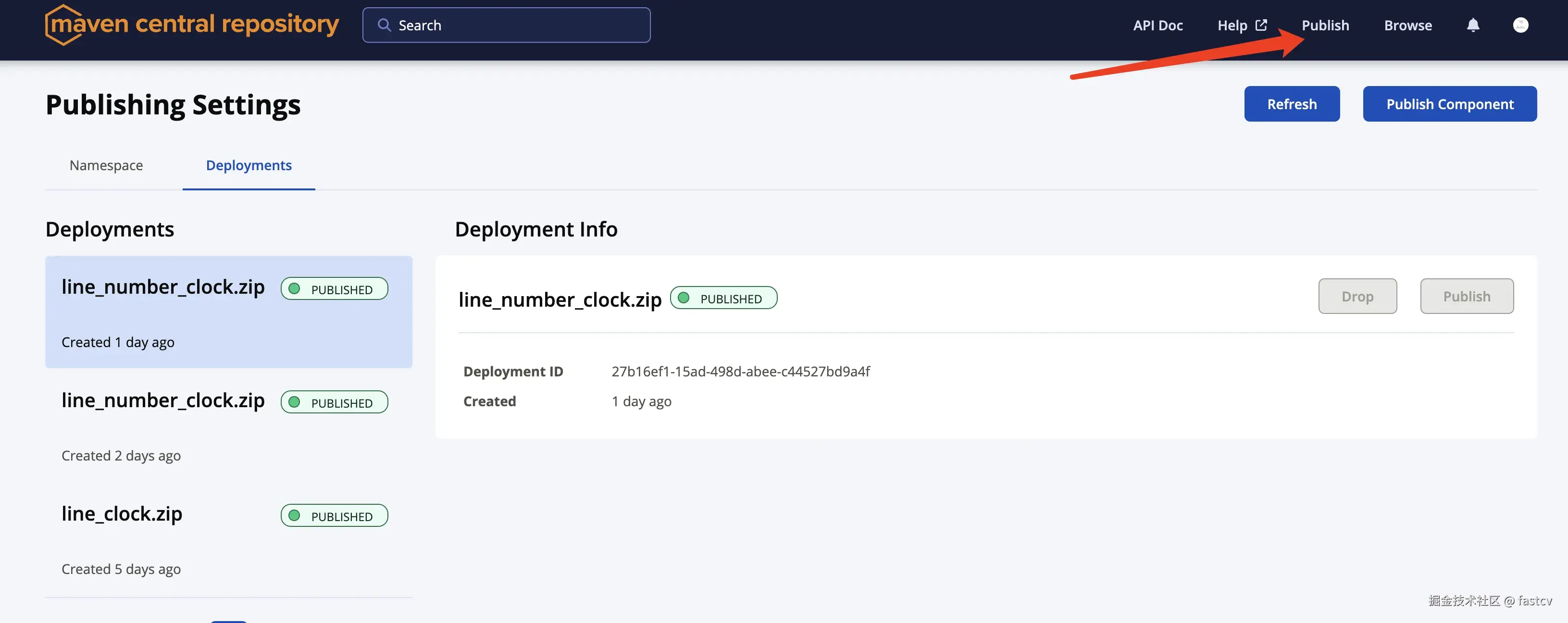Open the Publish navigation menu item
The width and height of the screenshot is (1568, 623).
point(1325,25)
